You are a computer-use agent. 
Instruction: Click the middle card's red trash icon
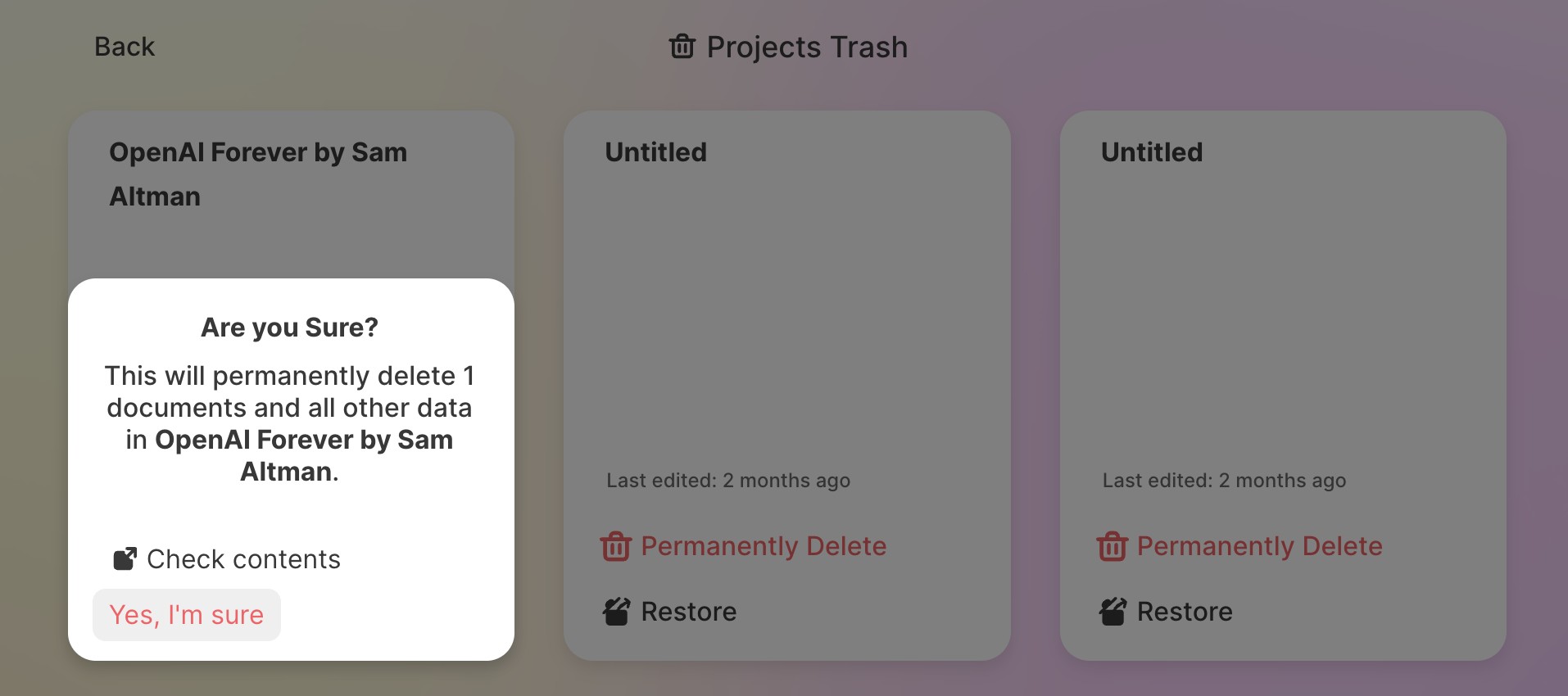click(x=616, y=546)
